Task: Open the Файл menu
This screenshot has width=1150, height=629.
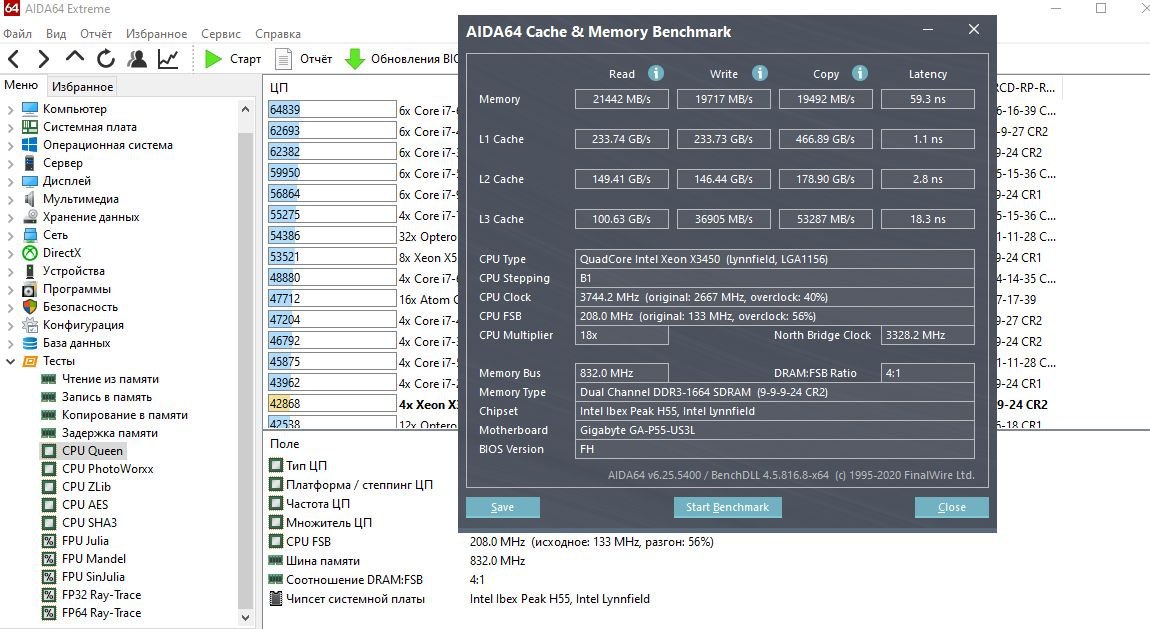Action: (18, 34)
